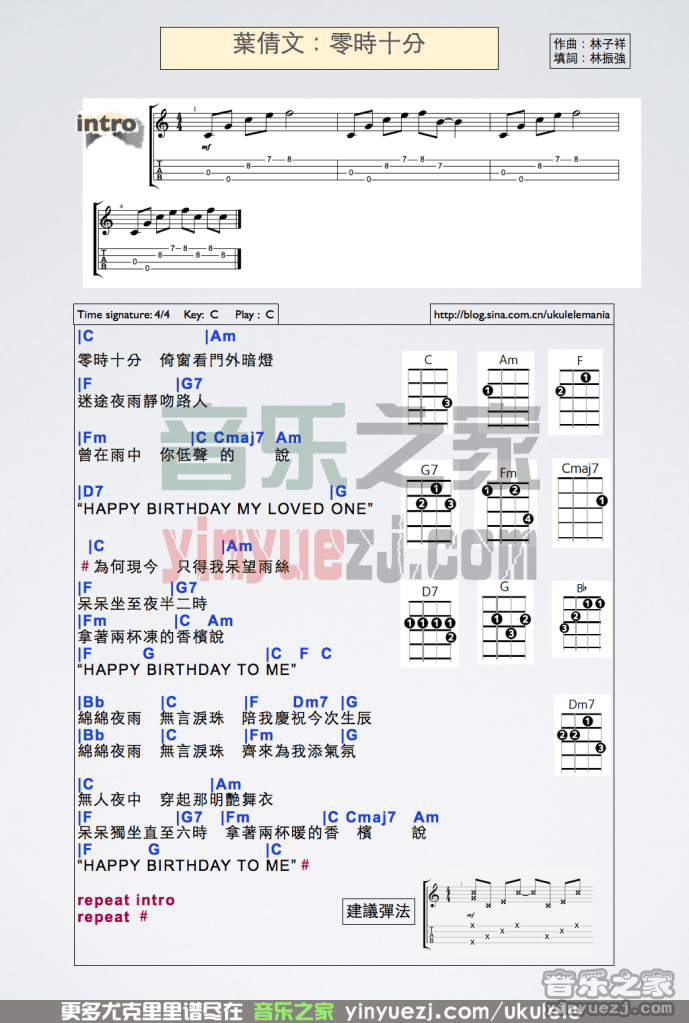
Task: Select the Am chord diagram
Action: click(x=506, y=389)
